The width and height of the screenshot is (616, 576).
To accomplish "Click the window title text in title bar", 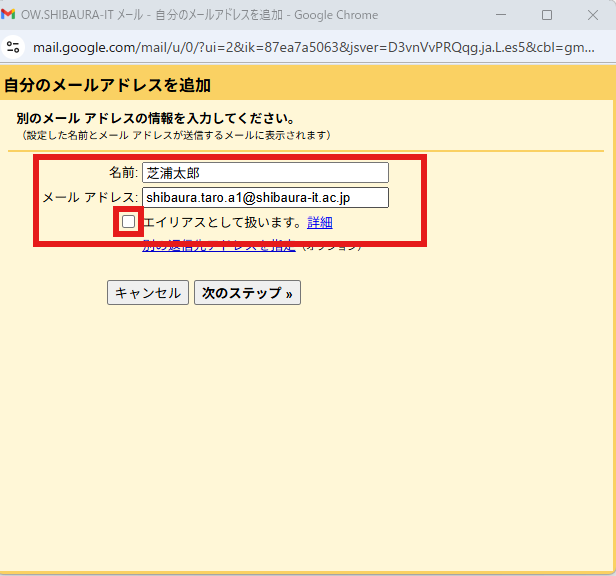I will tap(200, 16).
